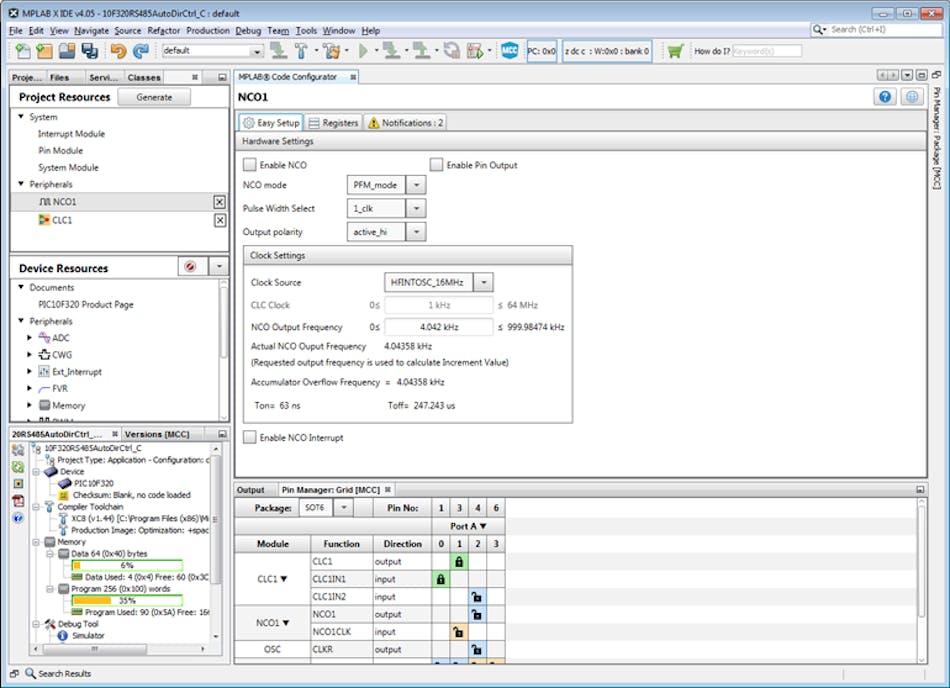The image size is (950, 688).
Task: Open the Clock Source HFINTOSC_16MHz dropdown
Action: (x=483, y=282)
